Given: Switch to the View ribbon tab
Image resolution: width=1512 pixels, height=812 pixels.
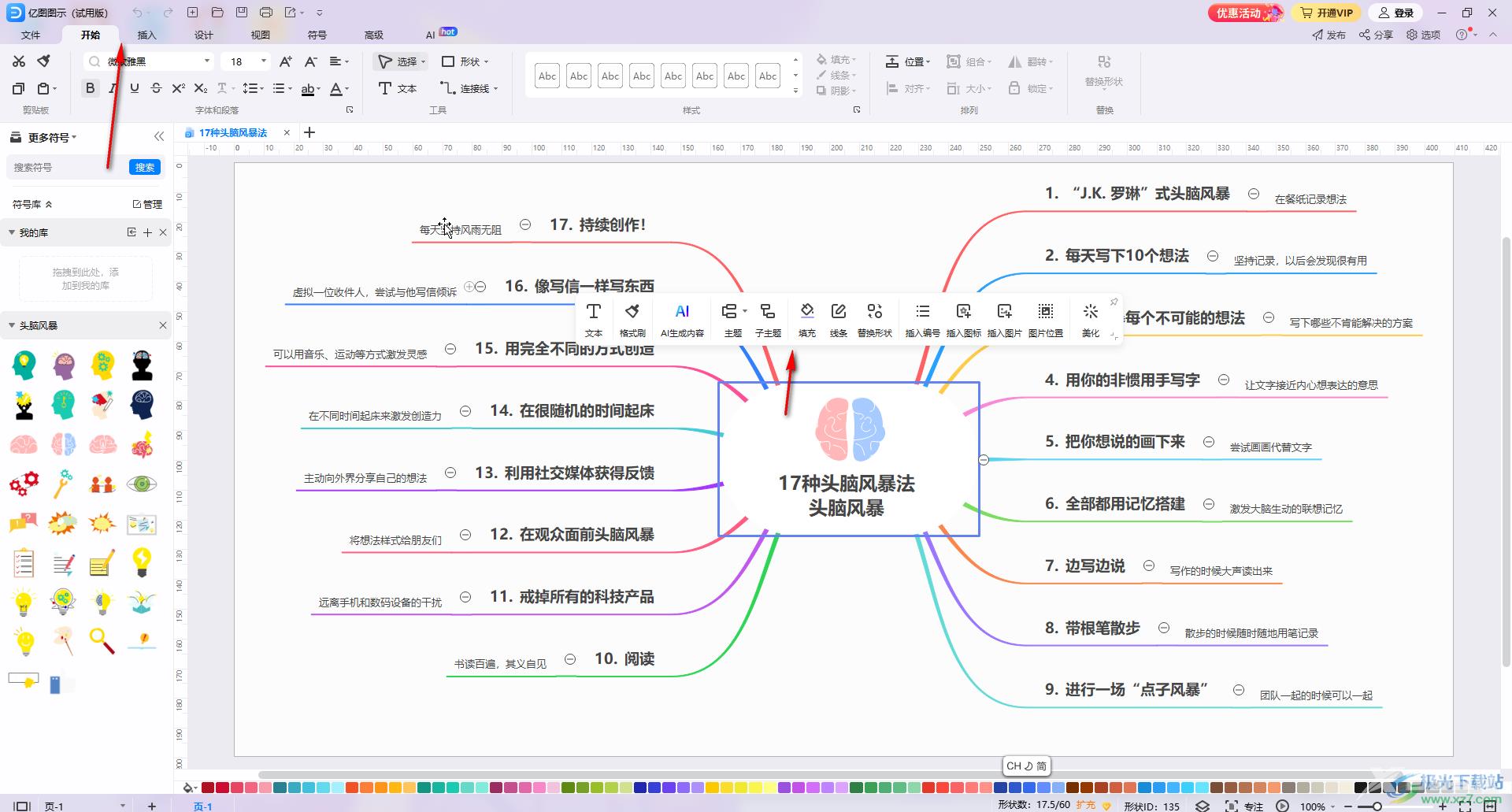Looking at the screenshot, I should coord(261,35).
